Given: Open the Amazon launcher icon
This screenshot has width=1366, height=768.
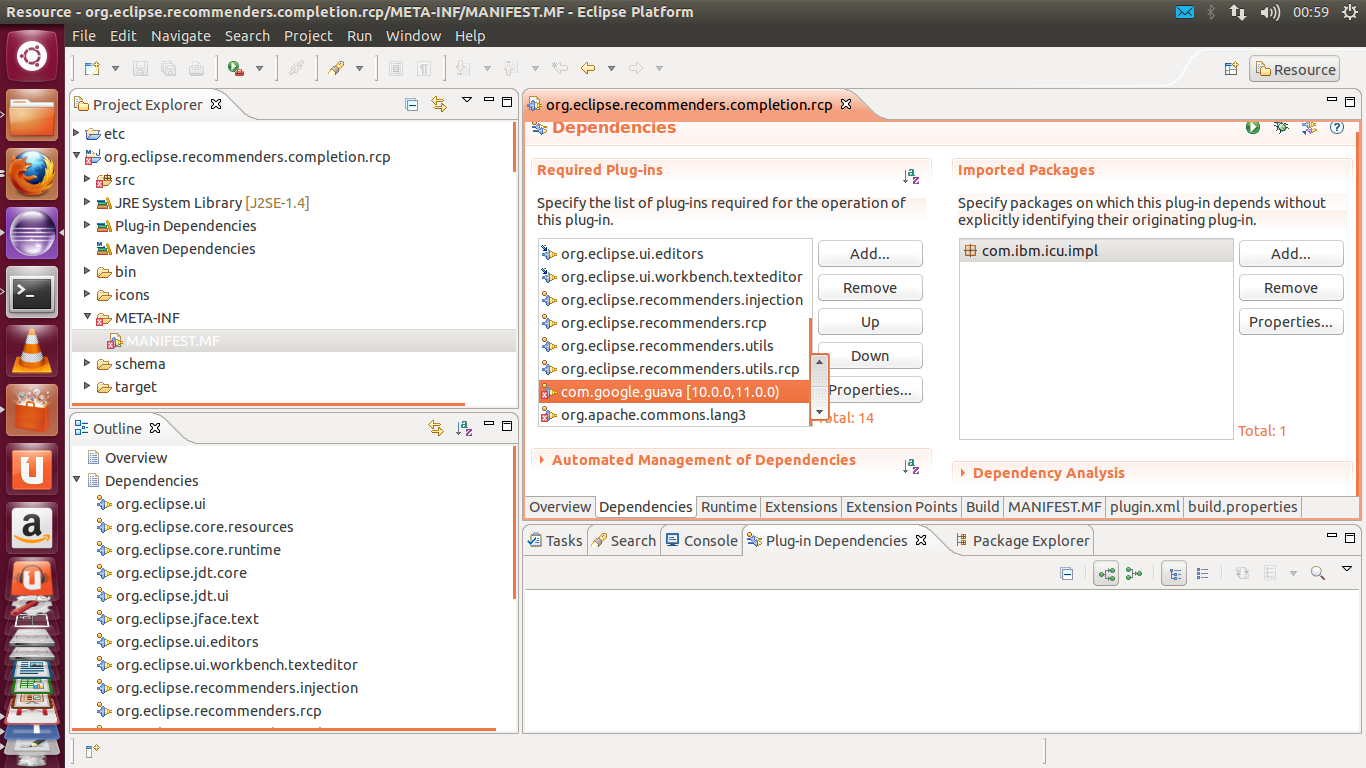Looking at the screenshot, I should [32, 526].
